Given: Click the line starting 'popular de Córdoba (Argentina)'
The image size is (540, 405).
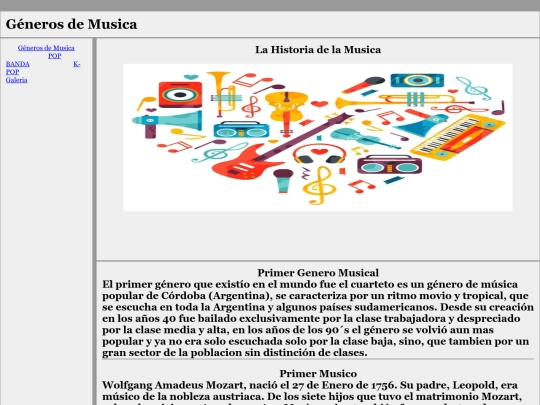Looking at the screenshot, I should (315, 296).
